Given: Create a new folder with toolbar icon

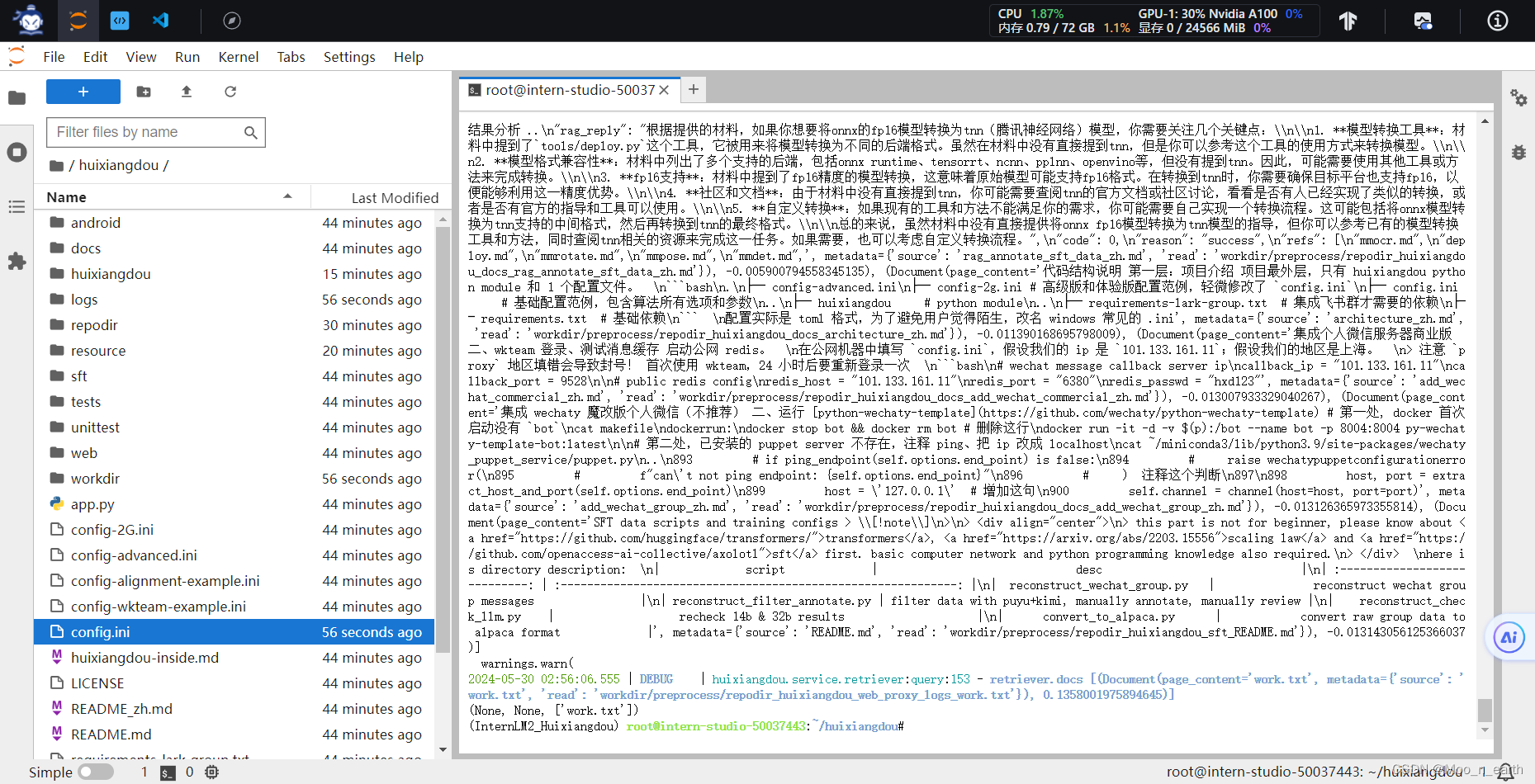Looking at the screenshot, I should pyautogui.click(x=144, y=92).
